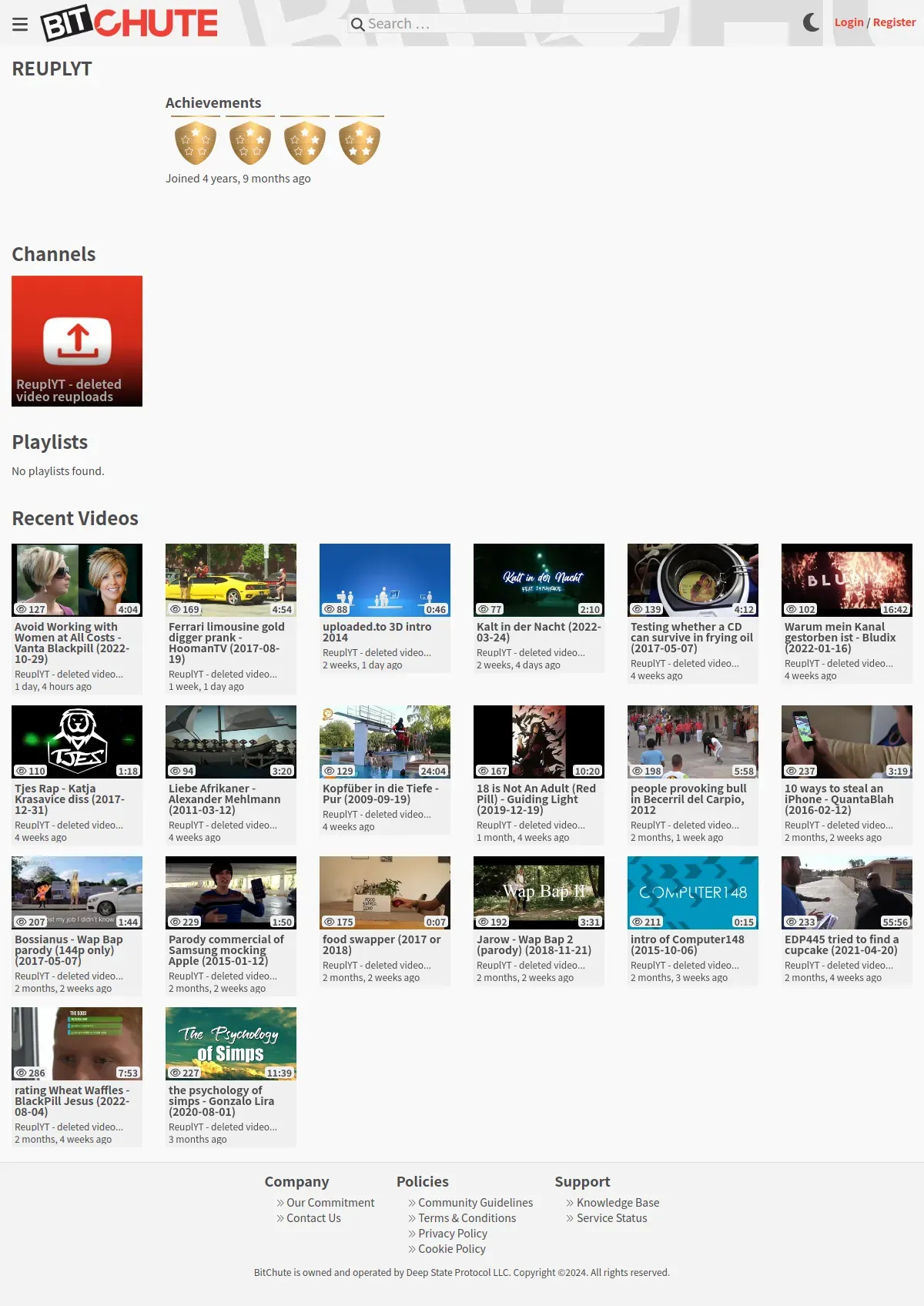Open the Register link
Viewport: 924px width, 1306px height.
pyautogui.click(x=894, y=22)
